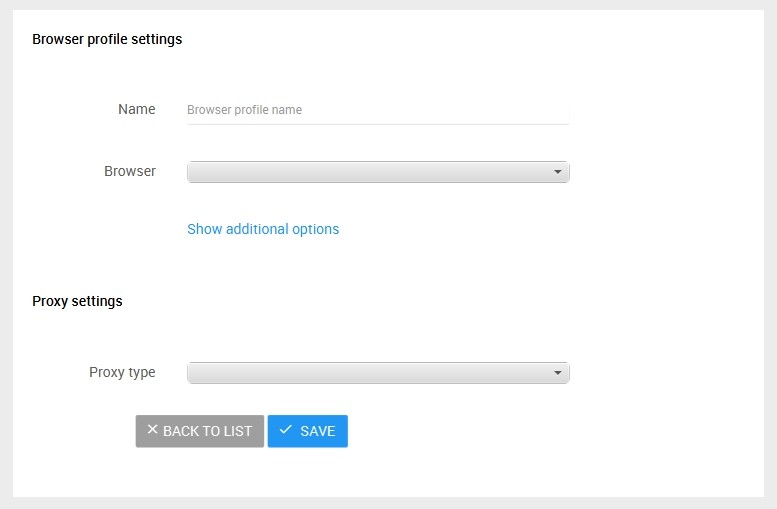Click the Name field label
Screen dimensions: 777x509
(137, 109)
